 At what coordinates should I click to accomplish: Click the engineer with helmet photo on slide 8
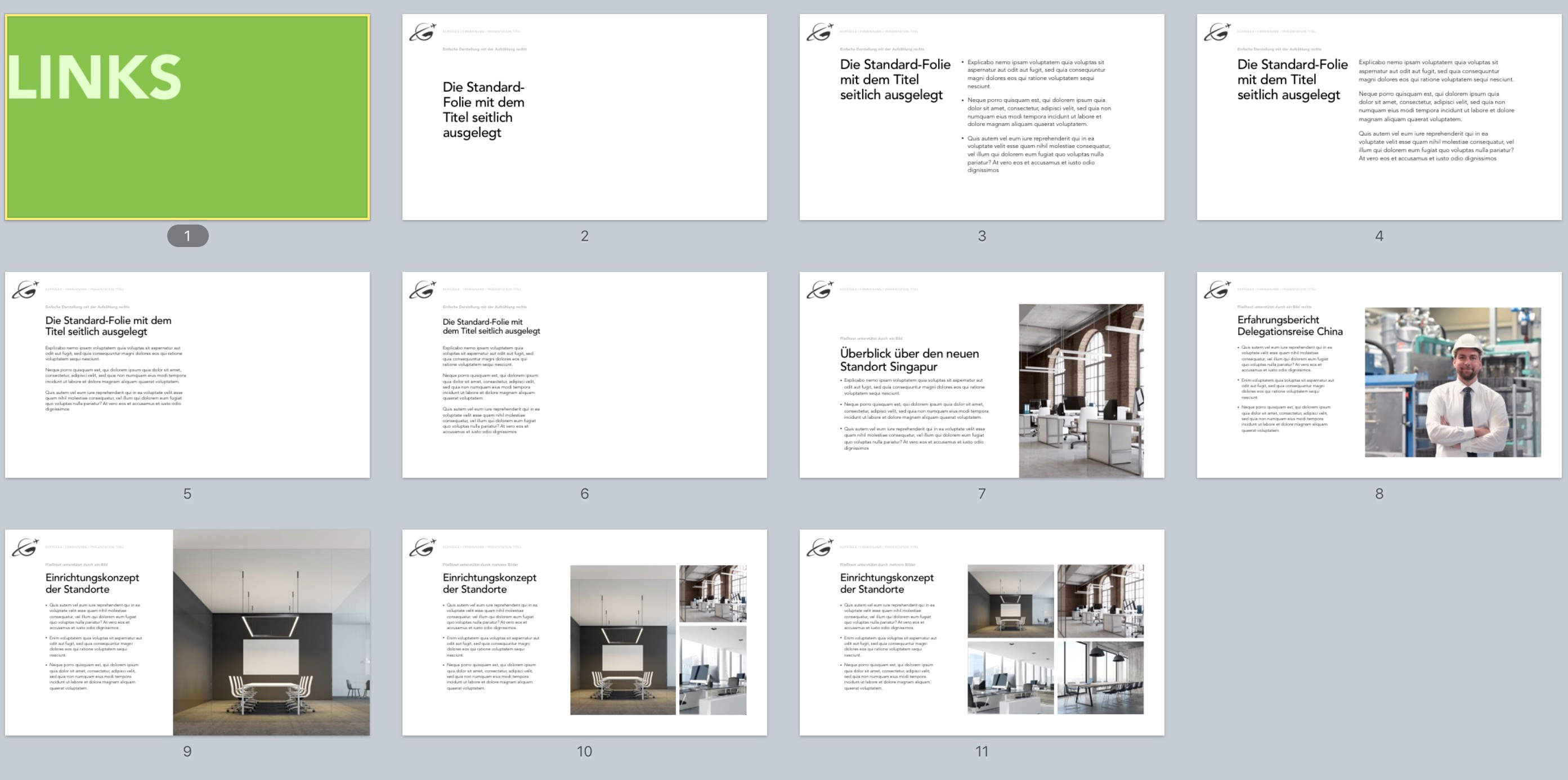(x=1453, y=382)
